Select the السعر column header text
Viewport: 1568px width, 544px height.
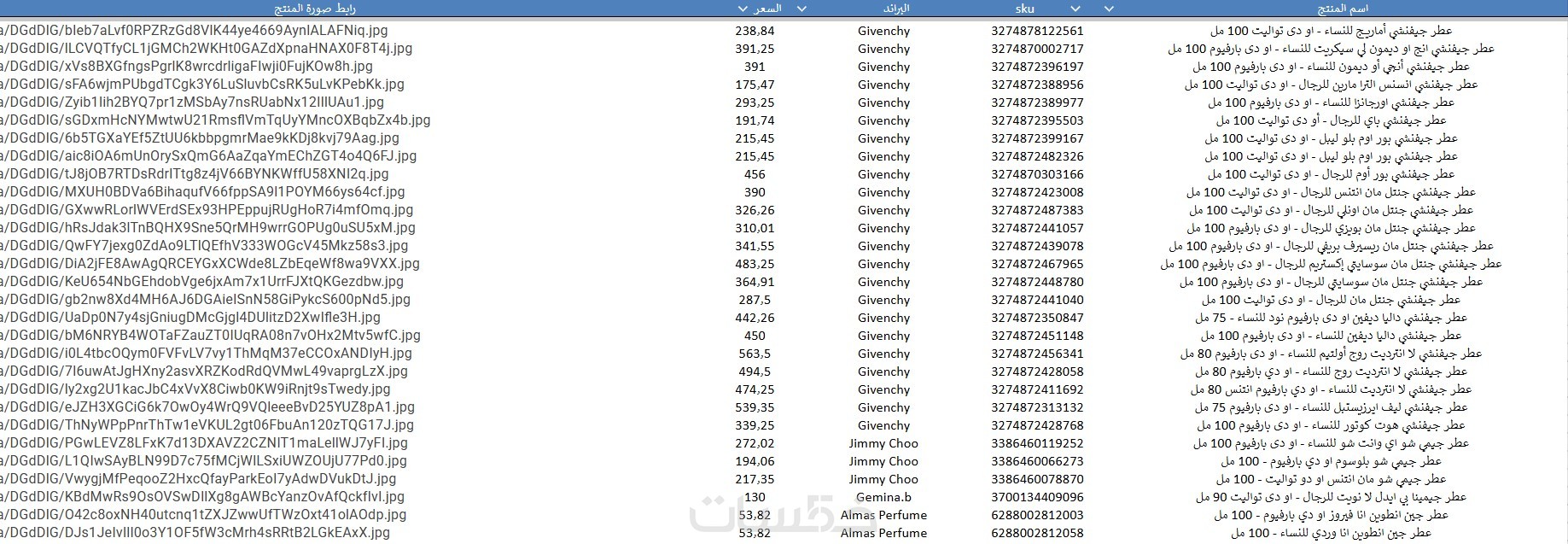point(768,9)
